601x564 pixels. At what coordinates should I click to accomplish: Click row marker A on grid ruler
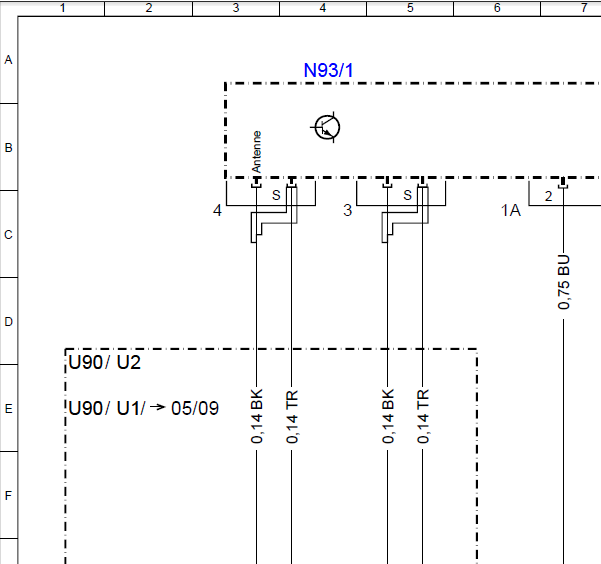coord(8,60)
